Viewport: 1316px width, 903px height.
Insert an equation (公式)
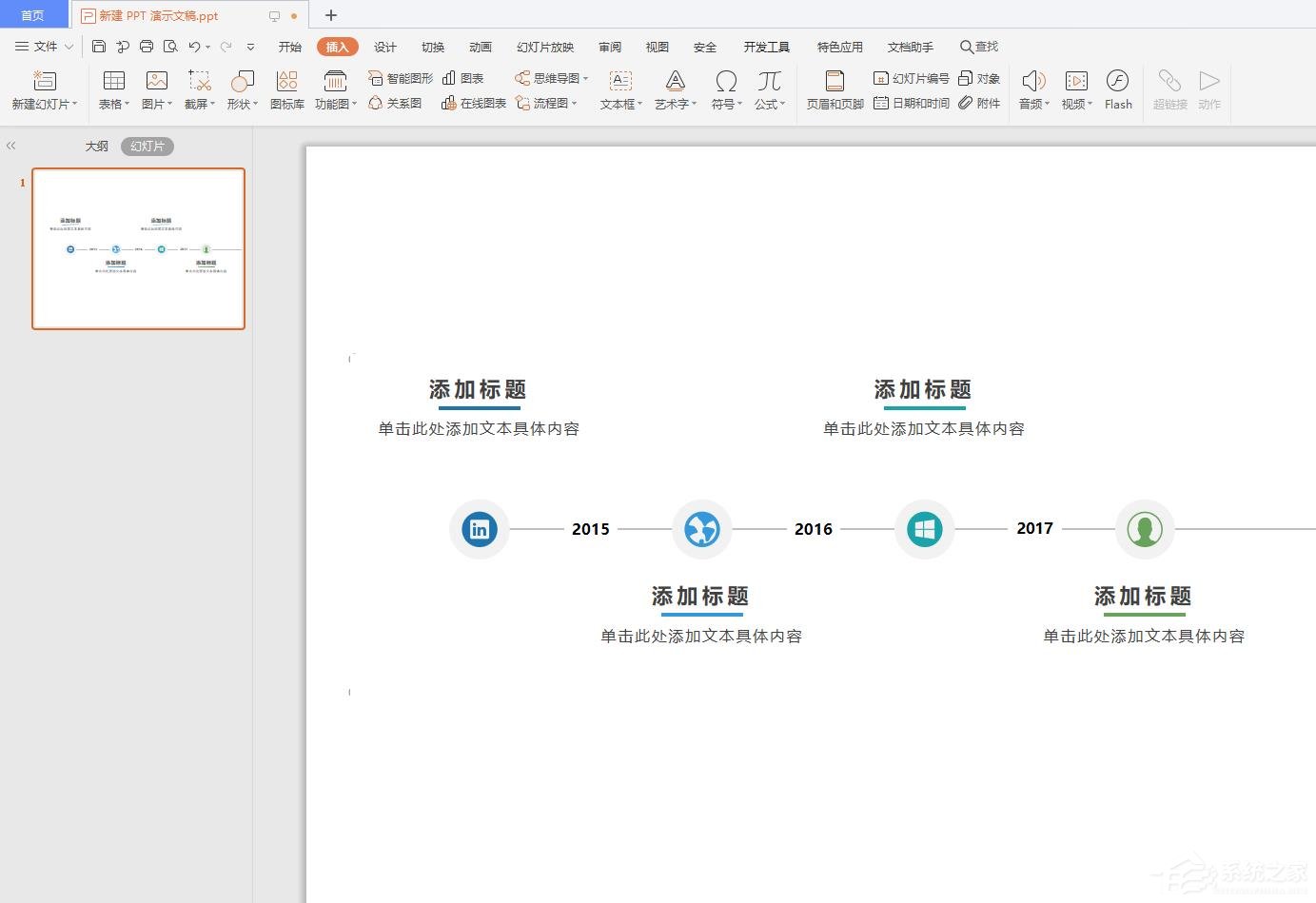tap(767, 88)
